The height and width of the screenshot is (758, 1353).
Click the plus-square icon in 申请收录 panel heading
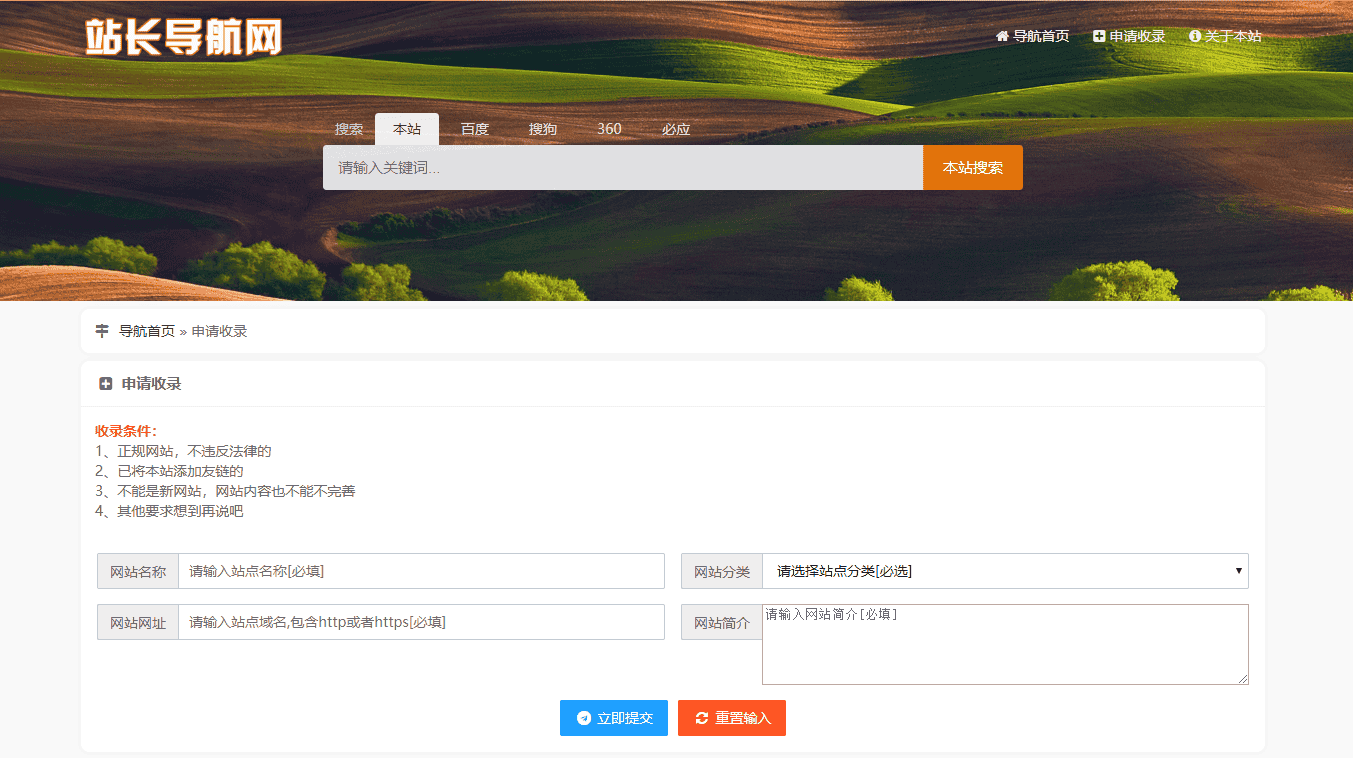tap(106, 384)
